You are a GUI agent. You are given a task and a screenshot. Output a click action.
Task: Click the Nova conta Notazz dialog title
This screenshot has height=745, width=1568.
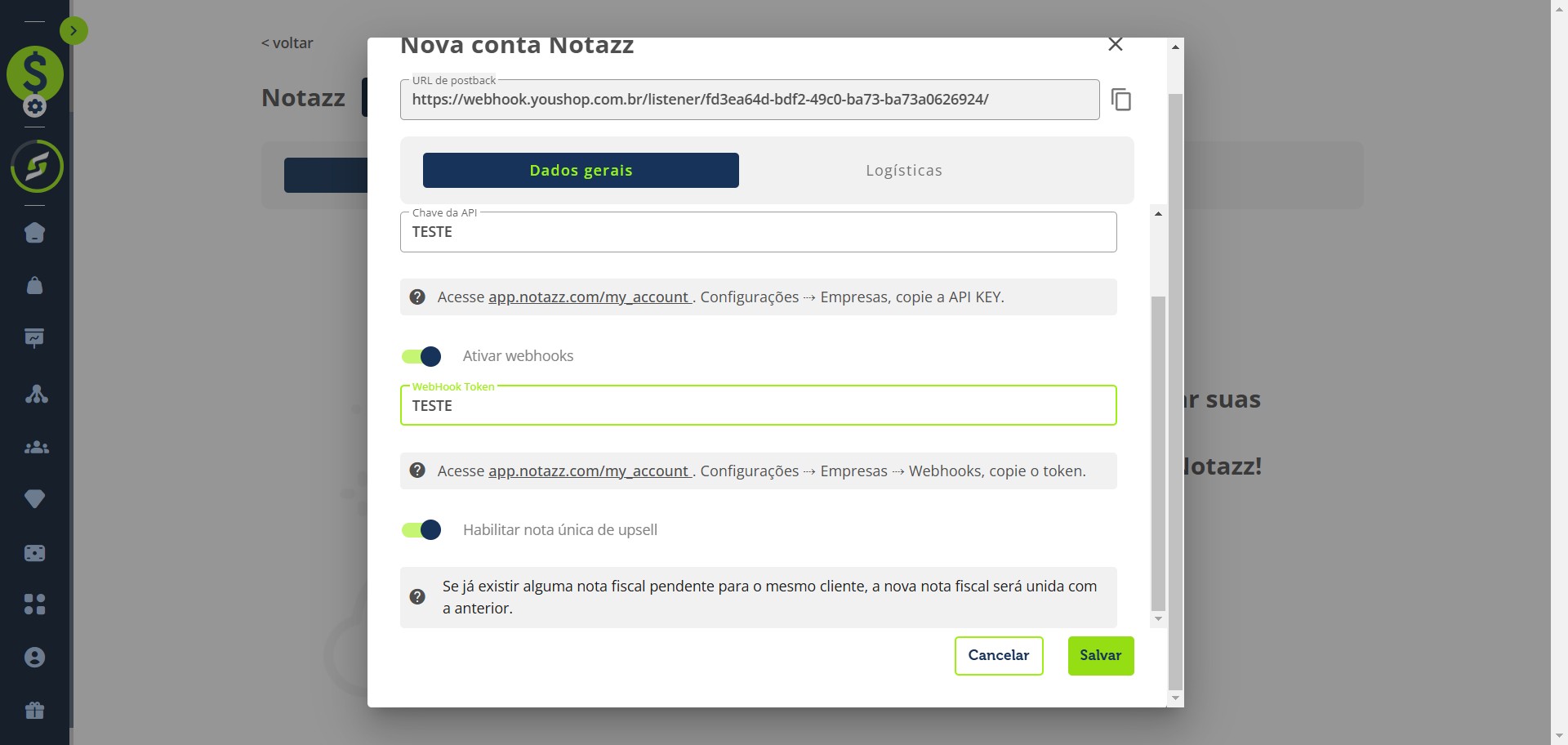[x=517, y=46]
